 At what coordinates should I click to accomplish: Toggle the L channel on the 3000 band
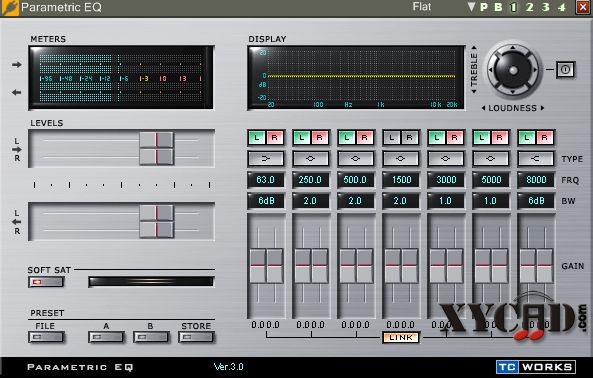click(x=437, y=138)
